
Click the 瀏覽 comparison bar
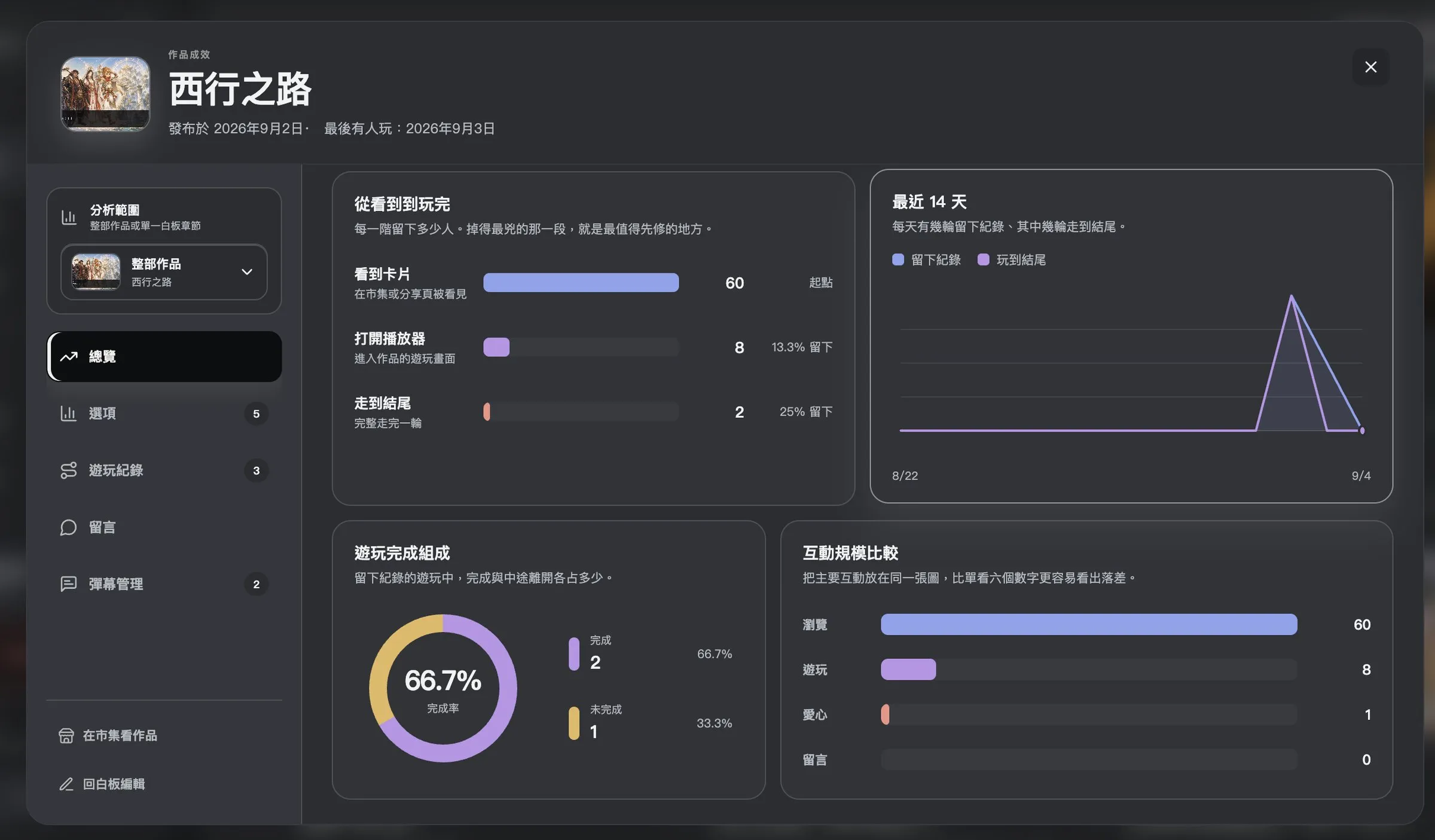(1089, 624)
